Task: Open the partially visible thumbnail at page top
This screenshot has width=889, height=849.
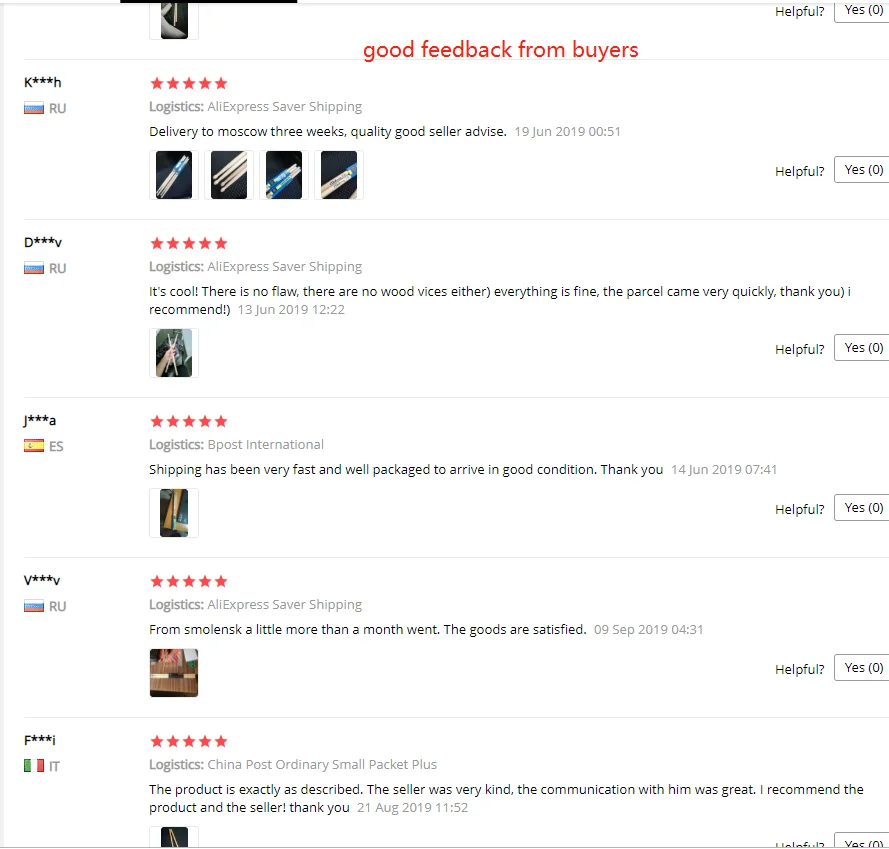Action: click(173, 20)
